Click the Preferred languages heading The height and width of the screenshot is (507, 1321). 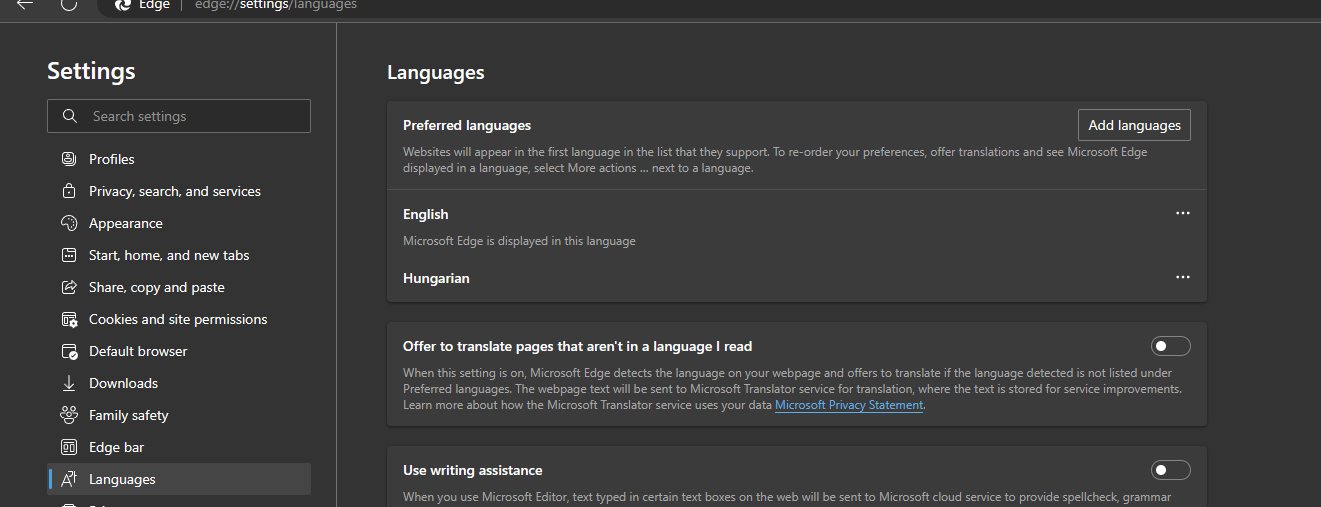tap(467, 125)
